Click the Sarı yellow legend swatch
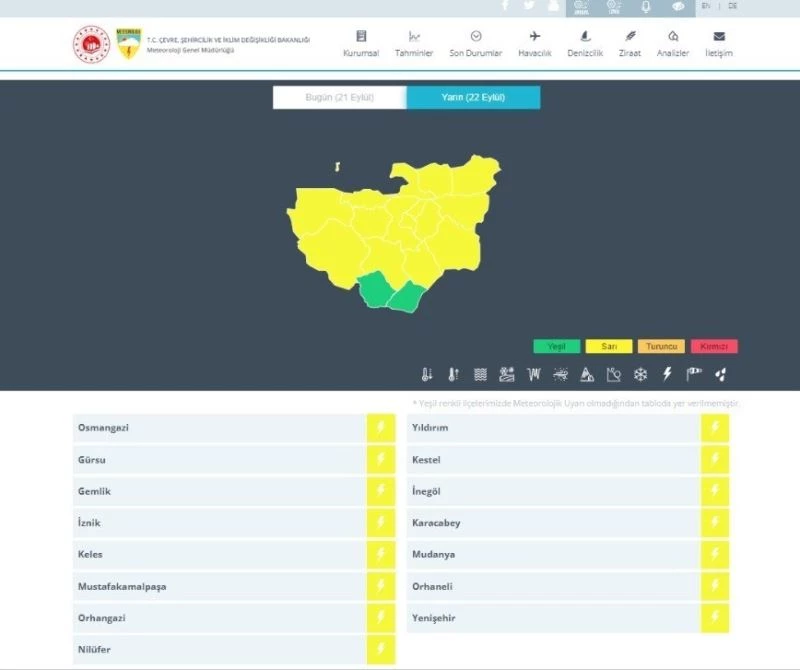The height and width of the screenshot is (670, 800). pos(609,346)
